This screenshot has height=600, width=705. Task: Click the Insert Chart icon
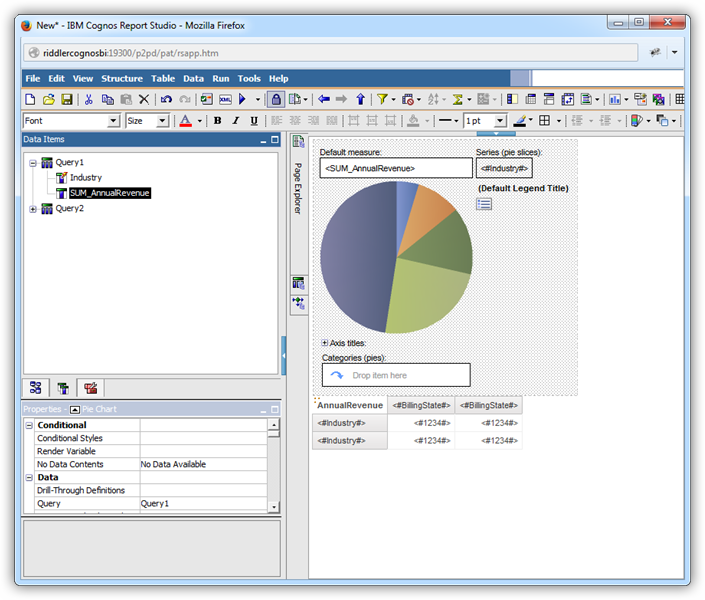click(x=614, y=99)
